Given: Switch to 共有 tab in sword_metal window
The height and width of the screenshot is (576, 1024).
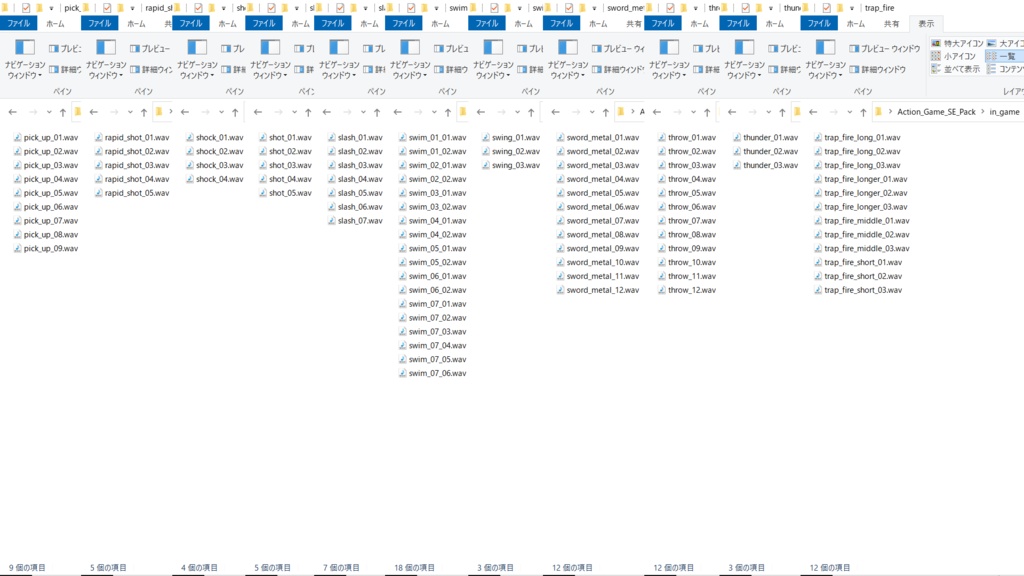Looking at the screenshot, I should (x=633, y=24).
